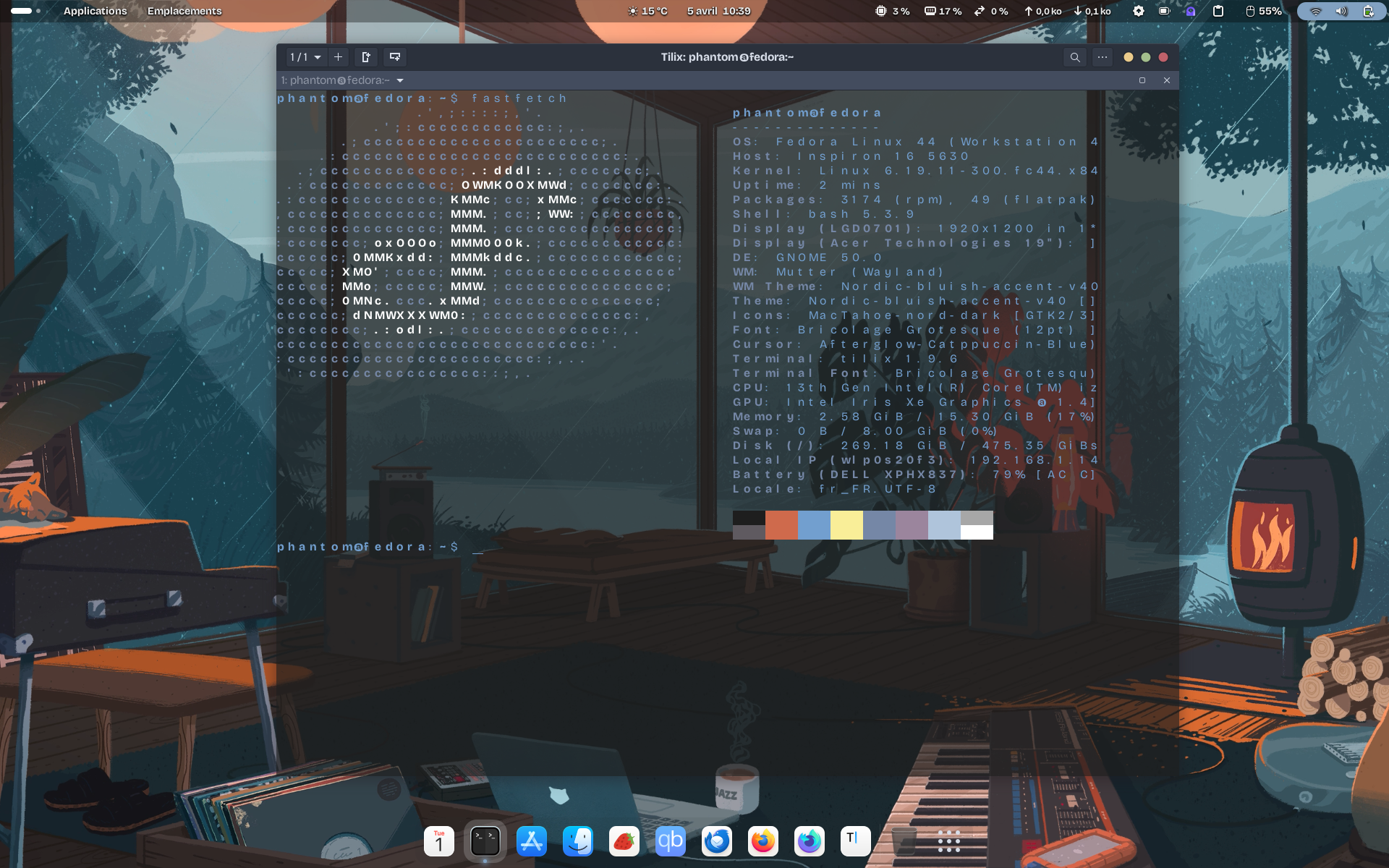1389x868 pixels.
Task: Click the light blue palette color block
Action: pos(943,524)
